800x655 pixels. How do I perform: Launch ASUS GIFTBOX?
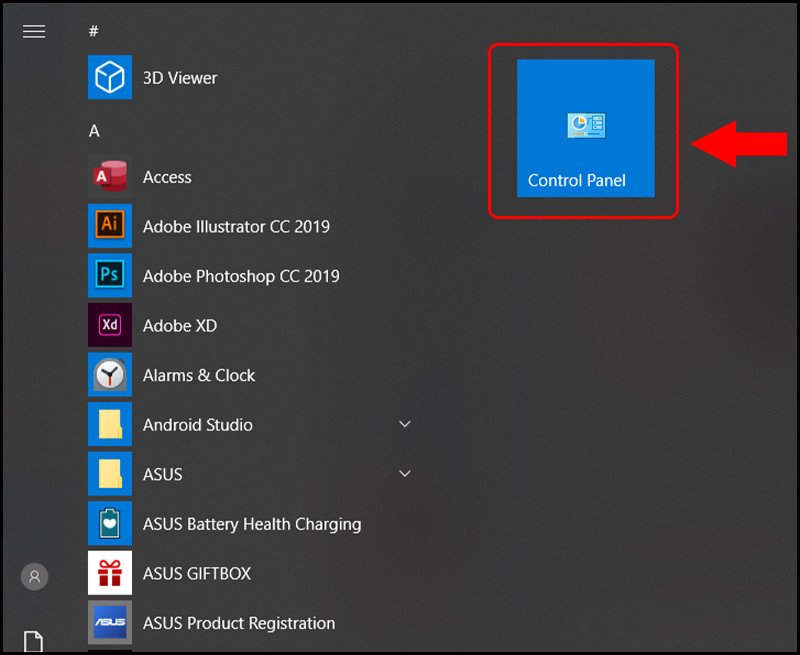tap(197, 573)
